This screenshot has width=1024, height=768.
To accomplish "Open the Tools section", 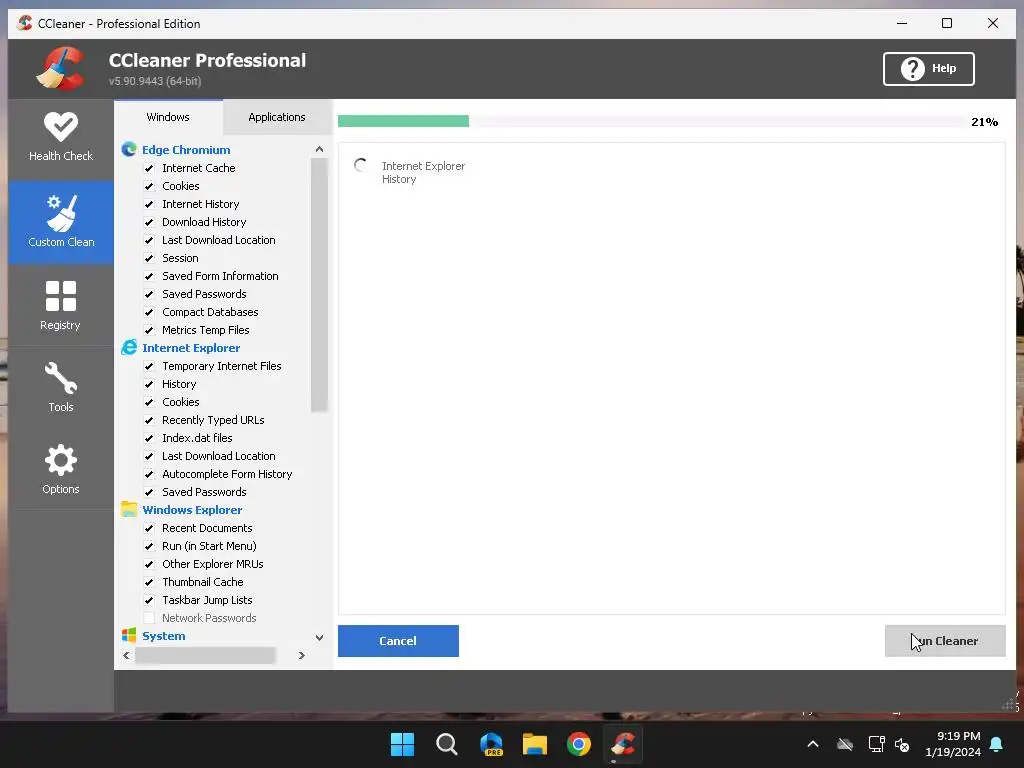I will (x=61, y=387).
